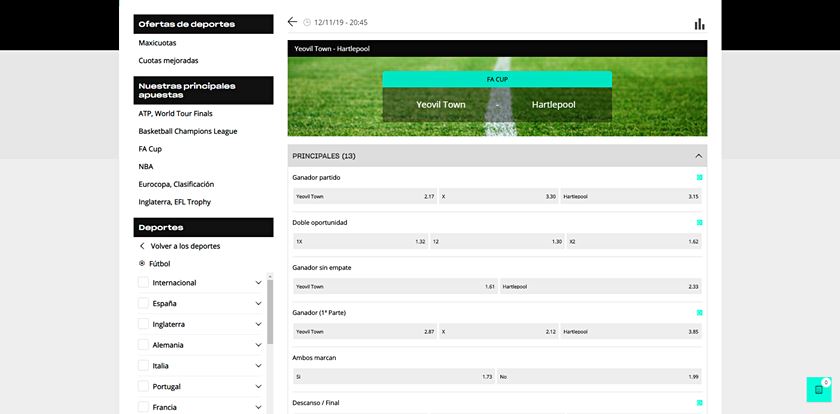Bet Yeovil Town first half at 2.87

click(x=365, y=332)
